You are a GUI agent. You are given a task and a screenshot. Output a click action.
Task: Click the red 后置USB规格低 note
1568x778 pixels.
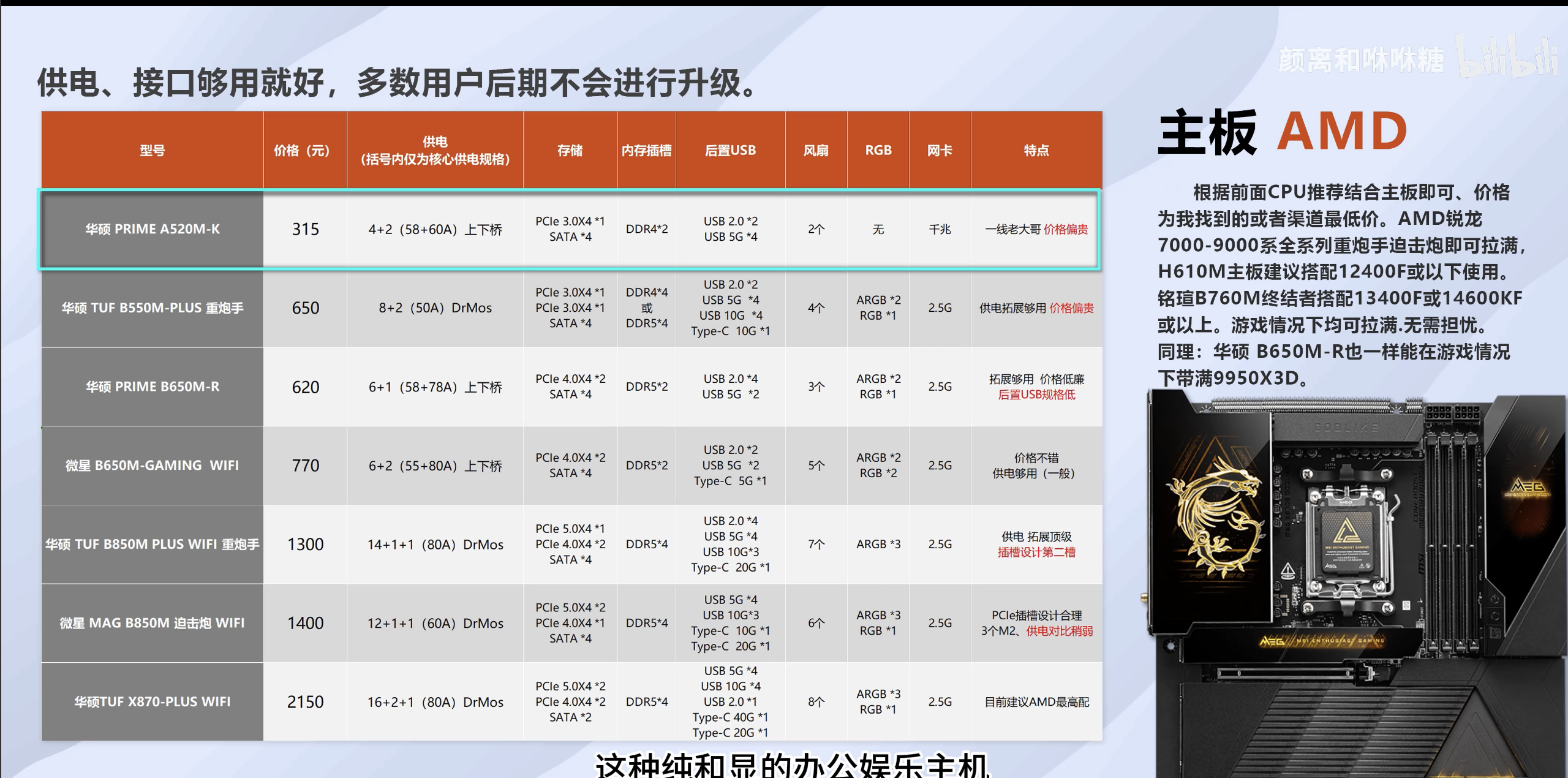pos(1036,395)
